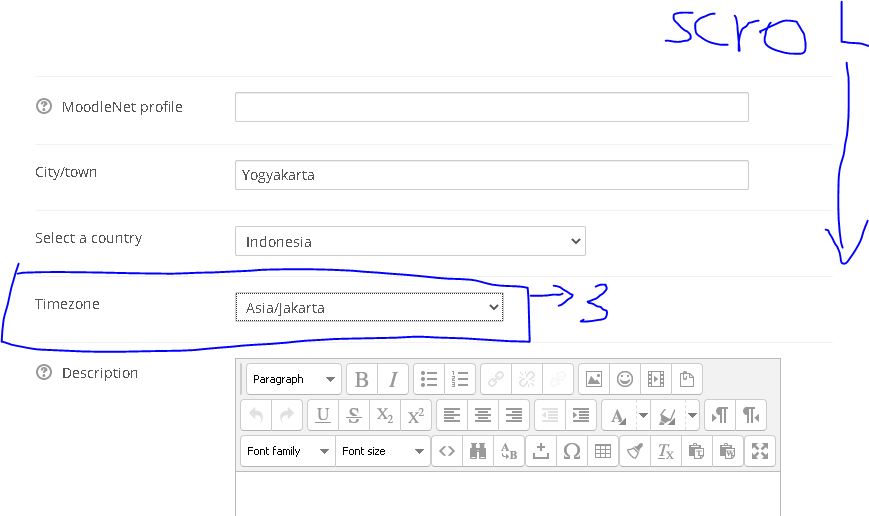Insert an image into the description
869x516 pixels.
[594, 379]
